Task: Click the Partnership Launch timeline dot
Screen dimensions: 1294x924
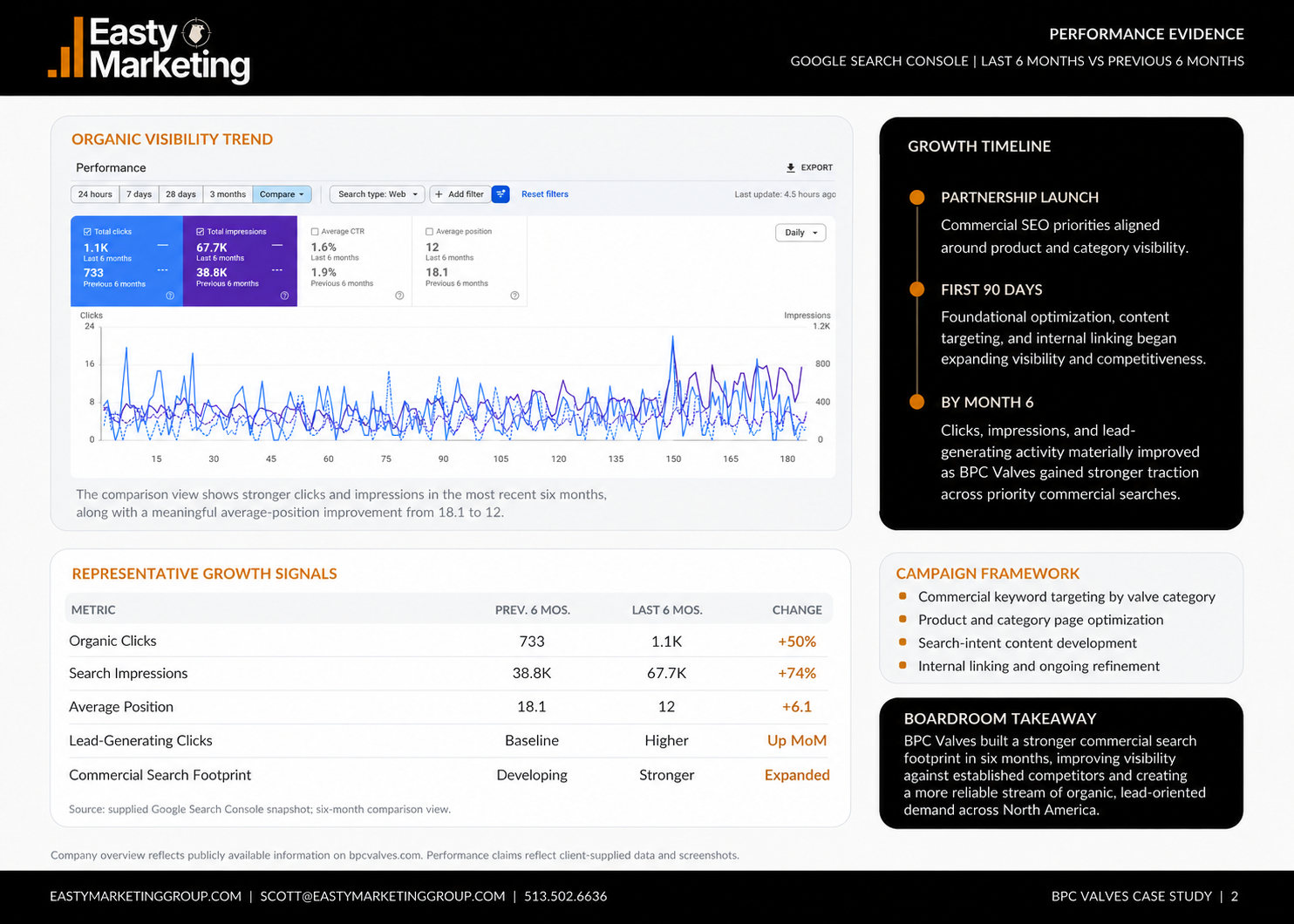Action: tap(916, 198)
